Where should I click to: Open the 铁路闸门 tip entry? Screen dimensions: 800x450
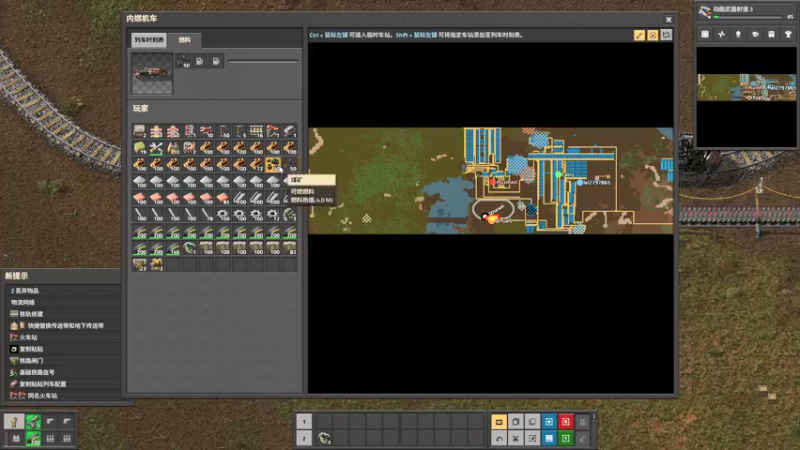(63, 361)
